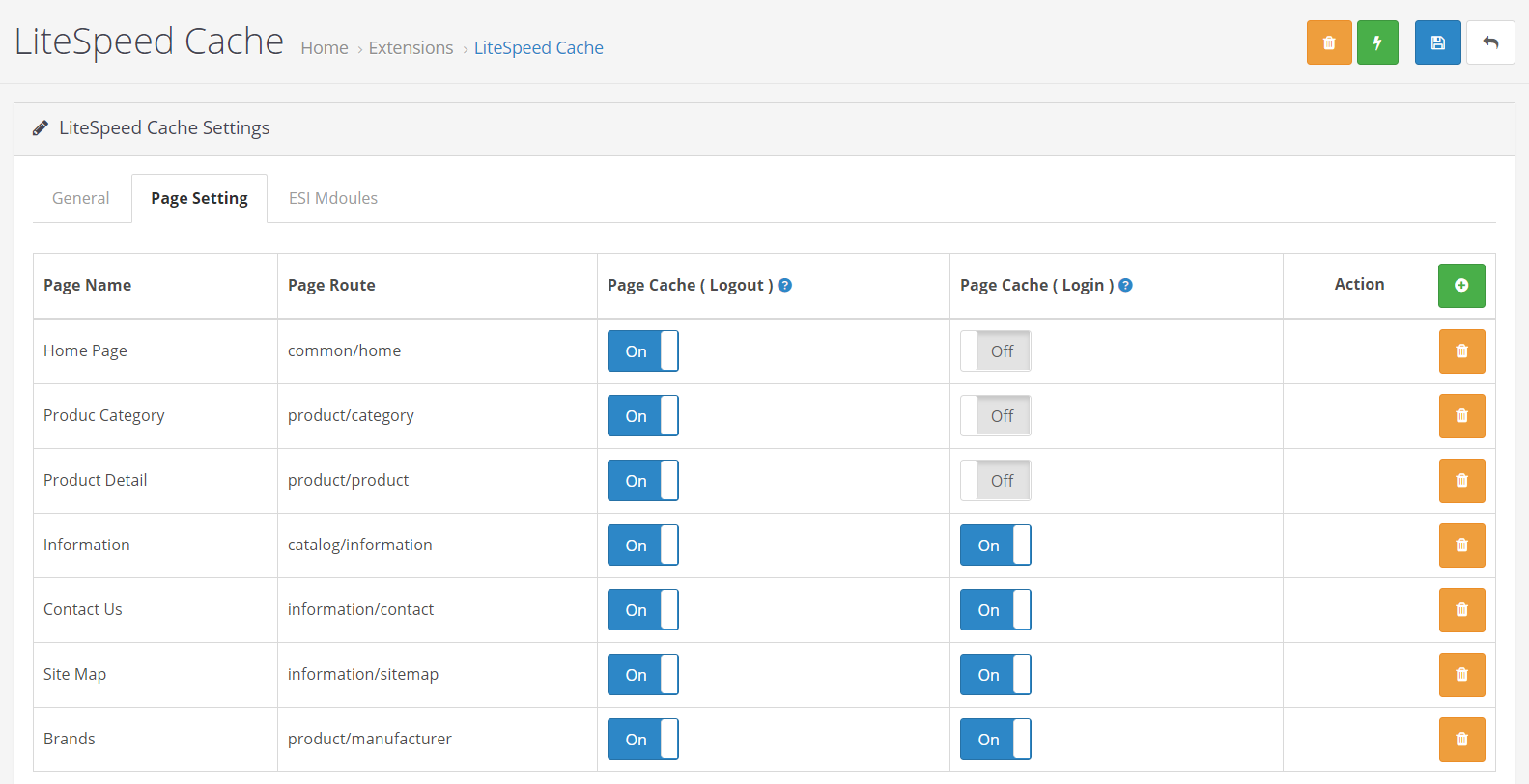Toggle Site Map logout cache switch
Viewport: 1529px width, 784px height.
tap(643, 675)
